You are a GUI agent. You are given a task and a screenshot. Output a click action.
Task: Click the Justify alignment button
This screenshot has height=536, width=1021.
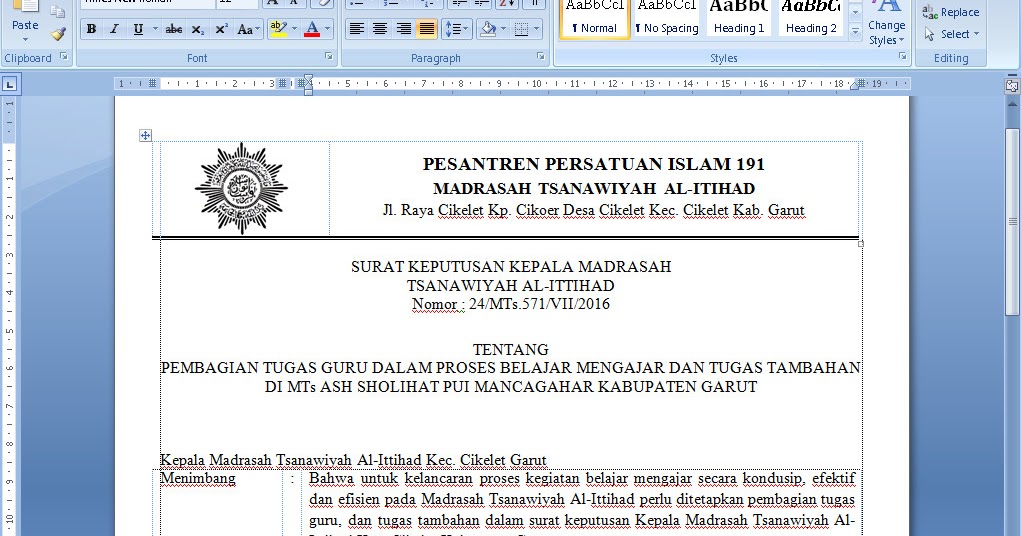coord(427,29)
